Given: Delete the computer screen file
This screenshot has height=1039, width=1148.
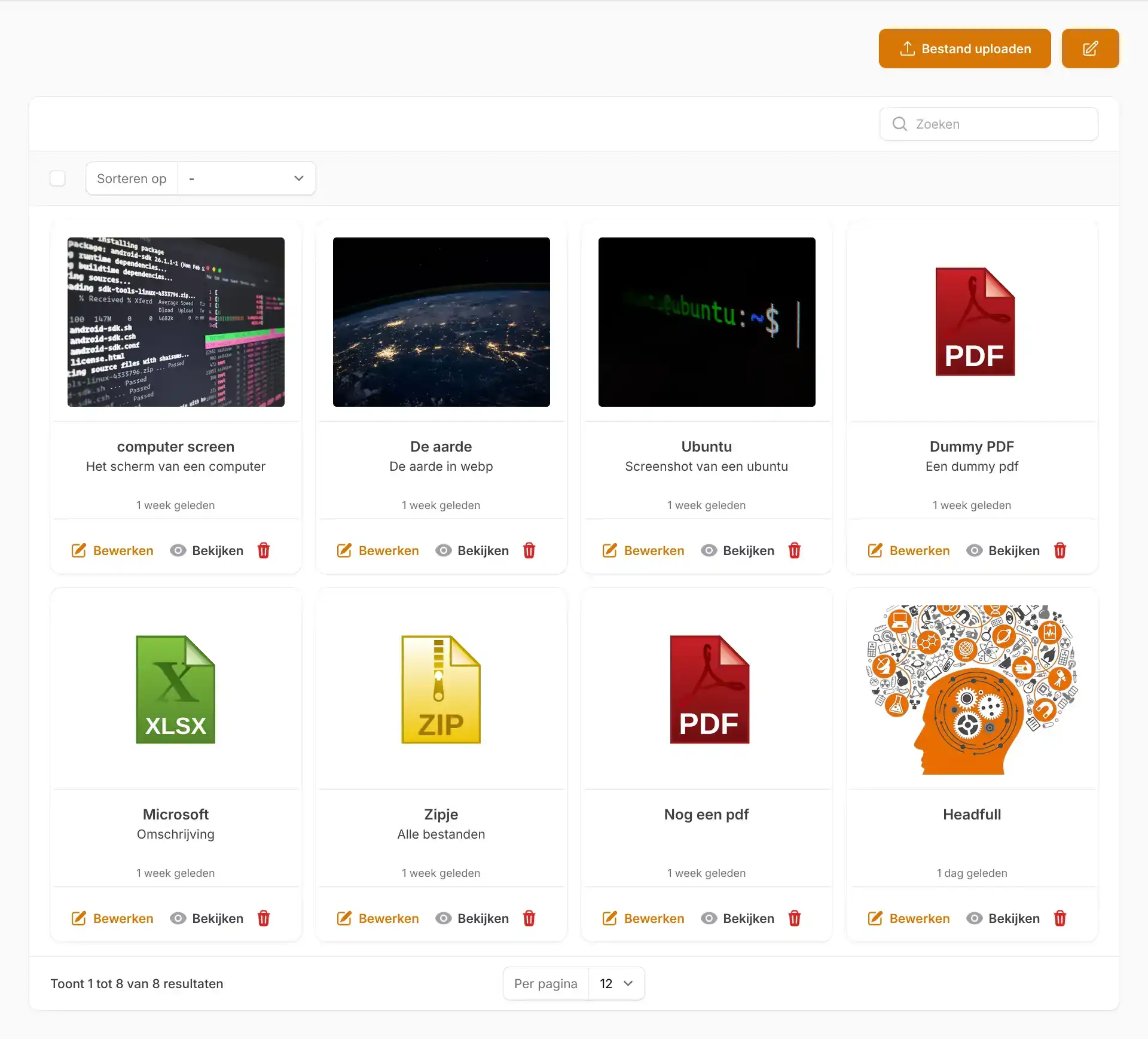Looking at the screenshot, I should coord(264,550).
